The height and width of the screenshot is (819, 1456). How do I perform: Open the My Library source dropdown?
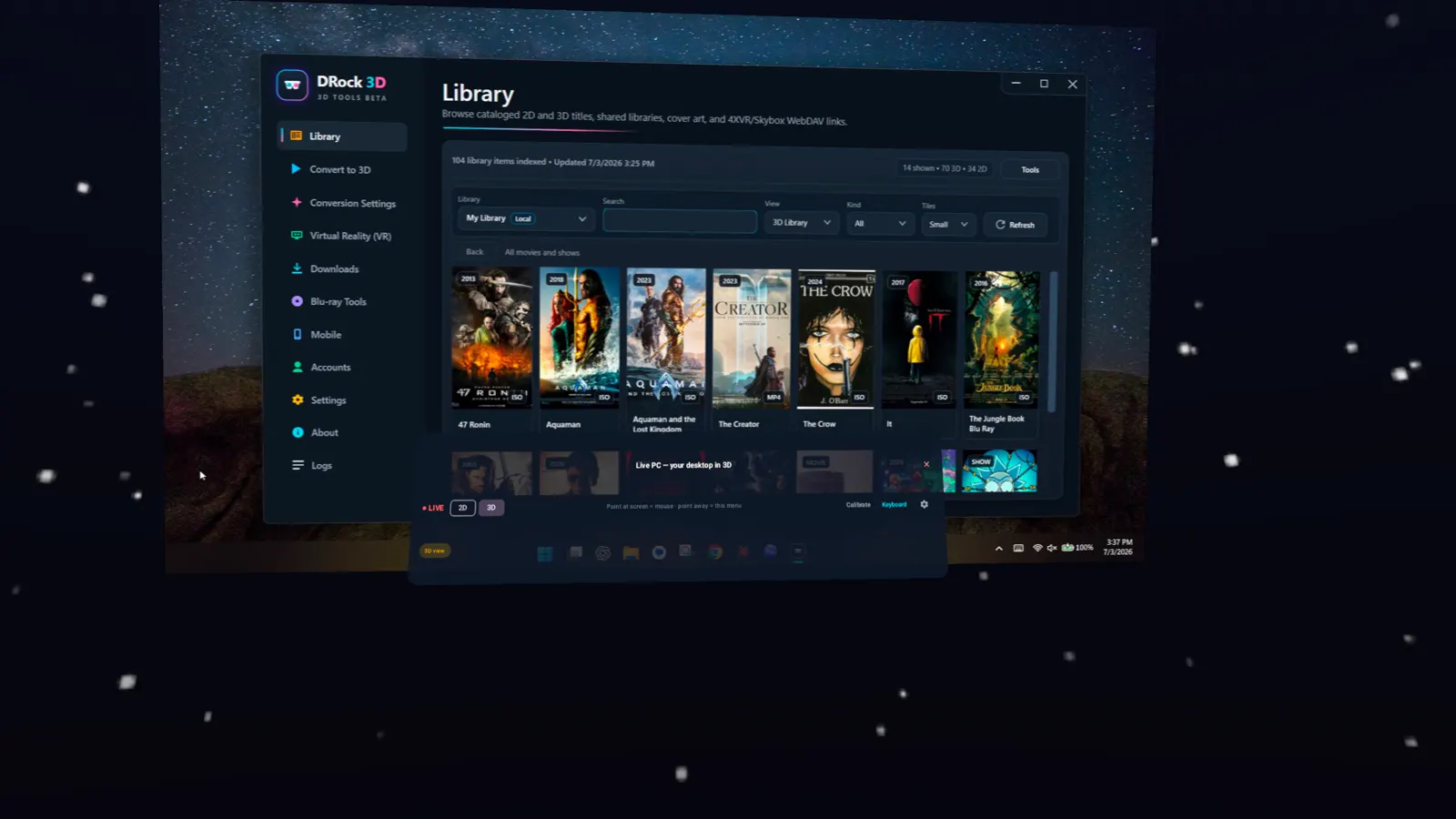(525, 218)
